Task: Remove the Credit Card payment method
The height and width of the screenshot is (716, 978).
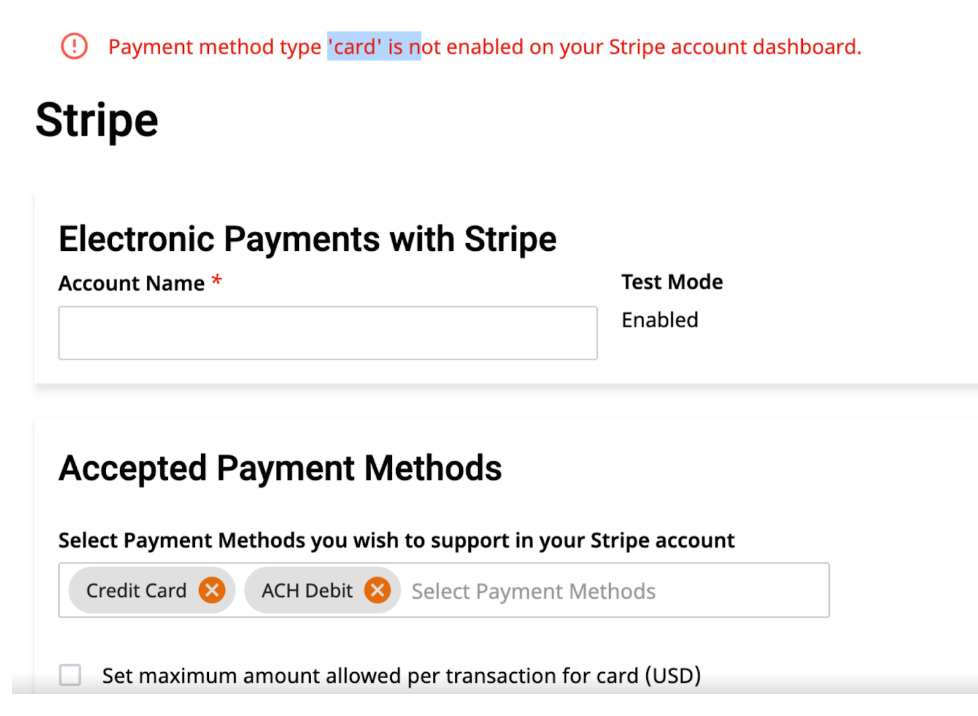Action: coord(211,591)
